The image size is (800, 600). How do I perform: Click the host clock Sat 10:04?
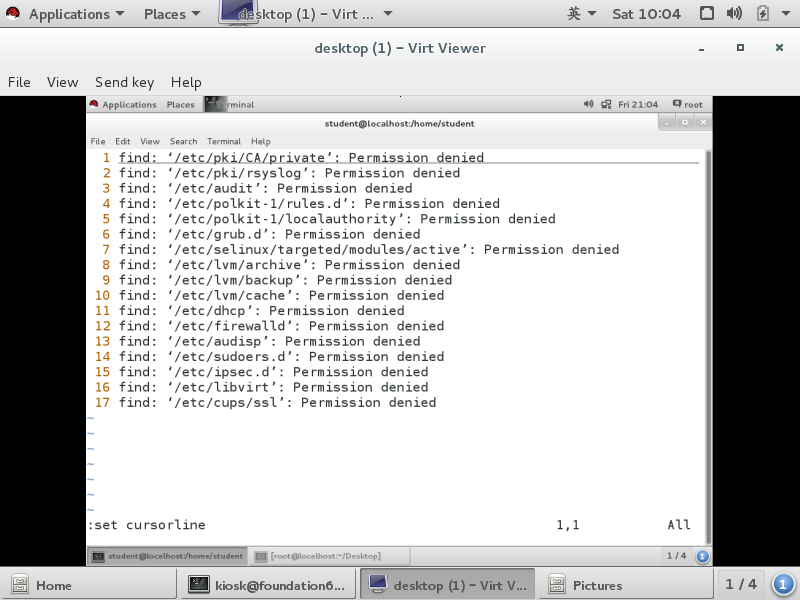click(646, 14)
